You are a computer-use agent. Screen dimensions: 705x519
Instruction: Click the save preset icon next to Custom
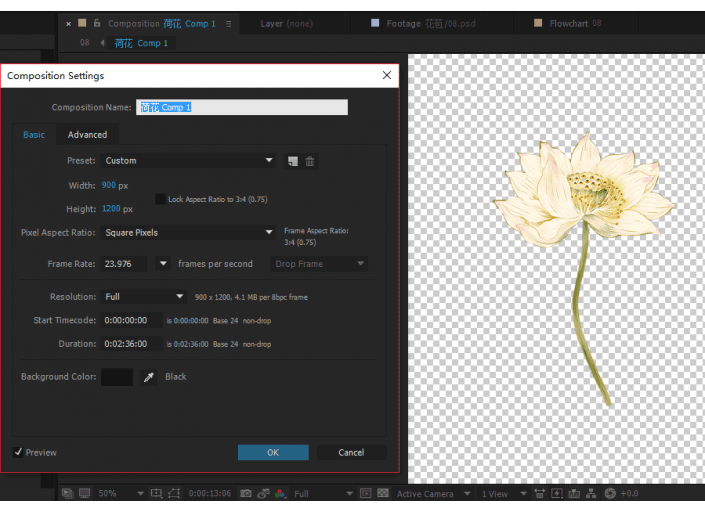pos(293,161)
